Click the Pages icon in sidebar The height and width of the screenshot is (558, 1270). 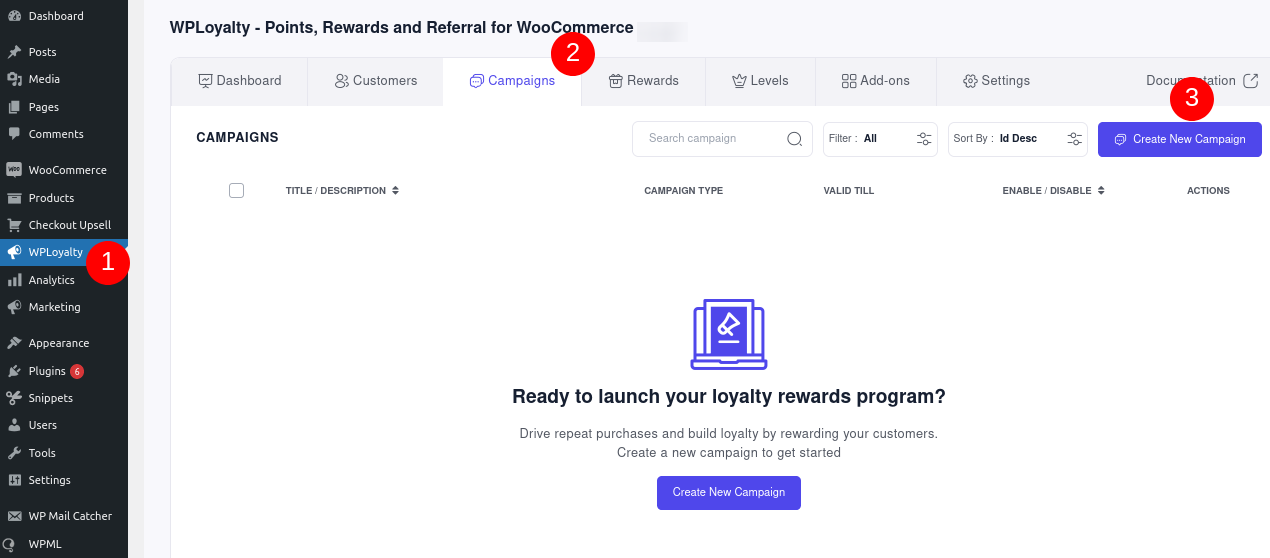(x=14, y=107)
